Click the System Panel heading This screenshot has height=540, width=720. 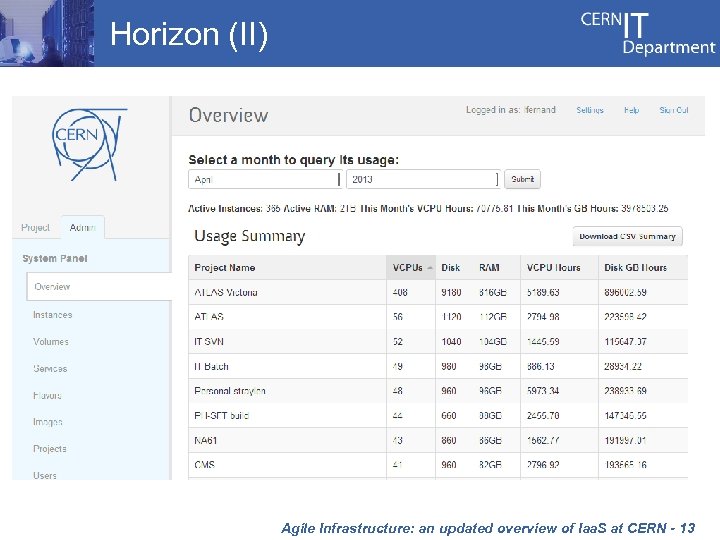pos(55,259)
